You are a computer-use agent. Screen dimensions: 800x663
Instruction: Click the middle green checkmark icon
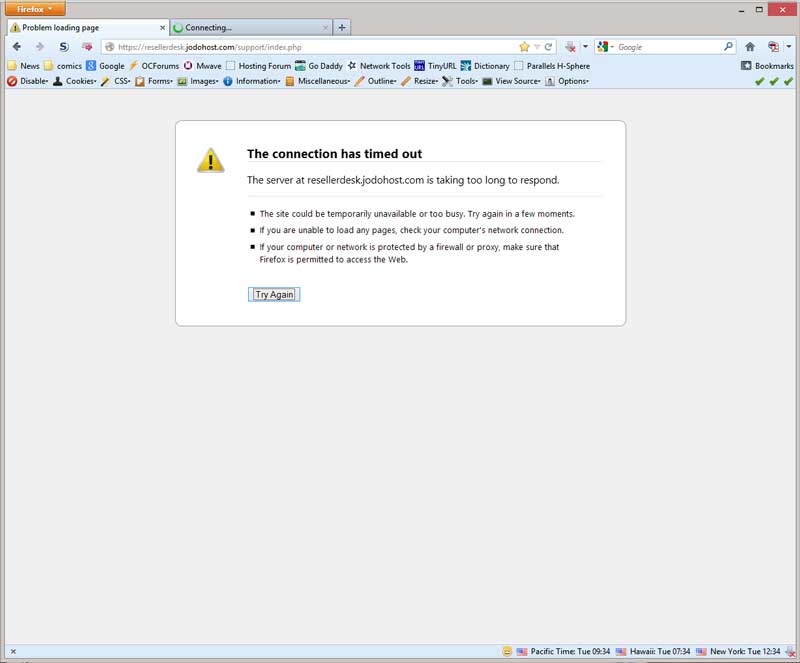(774, 81)
